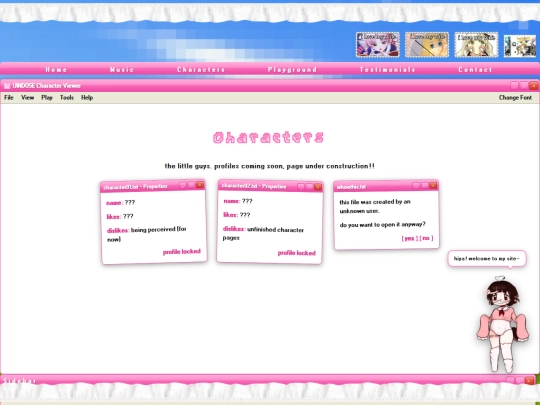This screenshot has height=405, width=540.
Task: Maximize the whoisthis.txt card
Action: tap(425, 186)
